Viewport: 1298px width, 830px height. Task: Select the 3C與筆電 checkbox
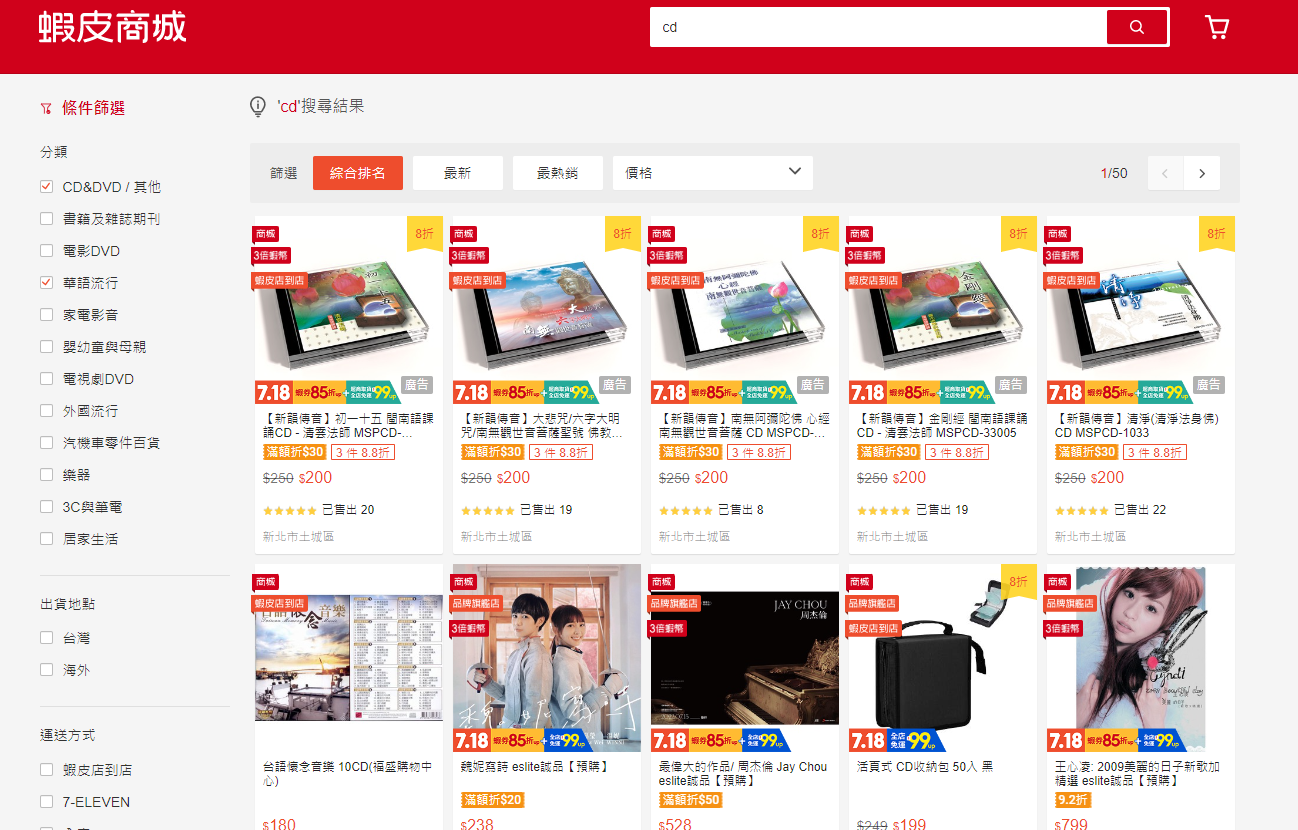tap(46, 507)
